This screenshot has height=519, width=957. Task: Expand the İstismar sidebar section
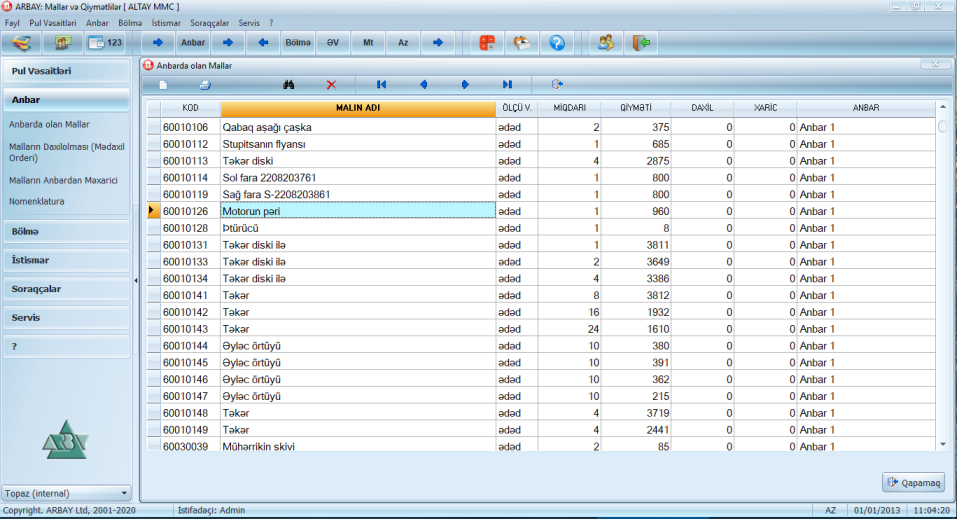pos(67,260)
